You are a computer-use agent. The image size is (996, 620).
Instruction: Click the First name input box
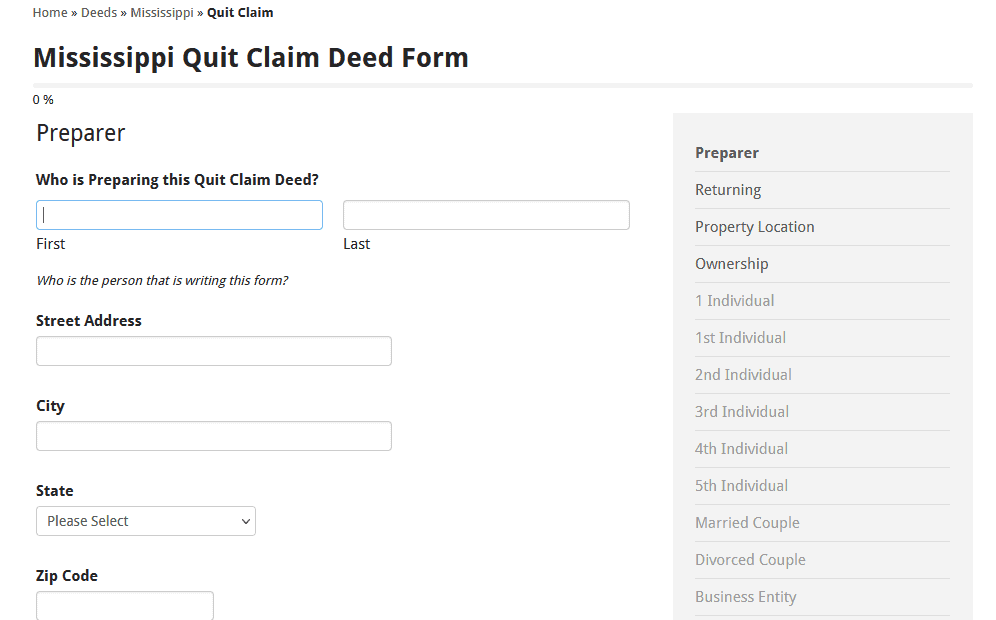pyautogui.click(x=179, y=214)
